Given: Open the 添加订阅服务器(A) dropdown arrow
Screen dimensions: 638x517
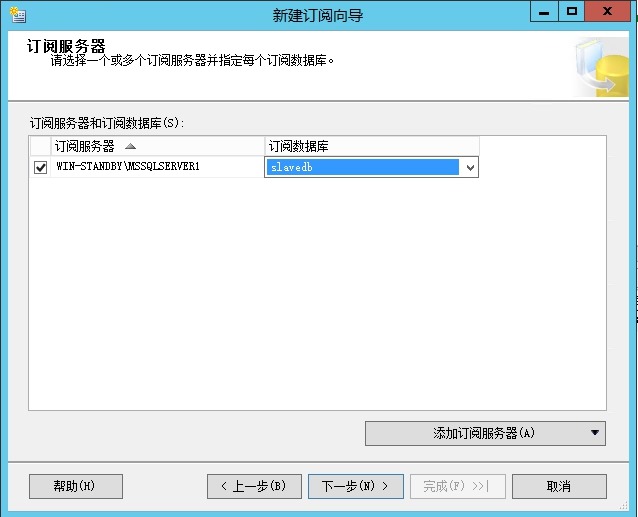Looking at the screenshot, I should pos(596,433).
